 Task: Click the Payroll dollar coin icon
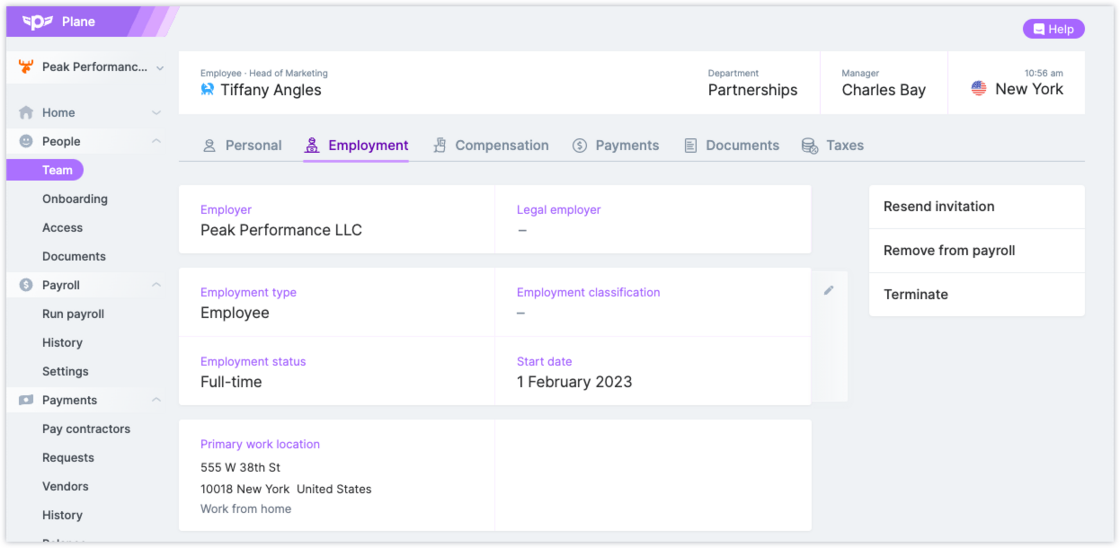coord(26,285)
